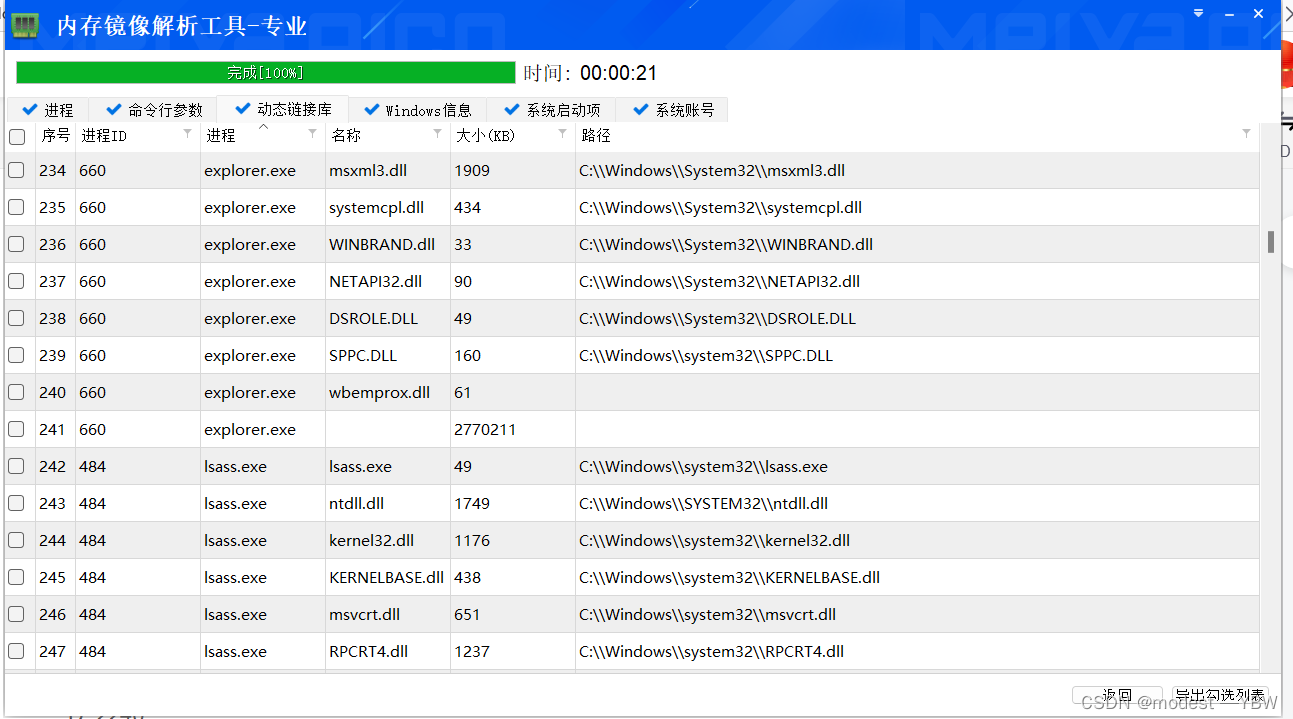Switch to the Windows信息 tab
1293x719 pixels.
(x=419, y=110)
